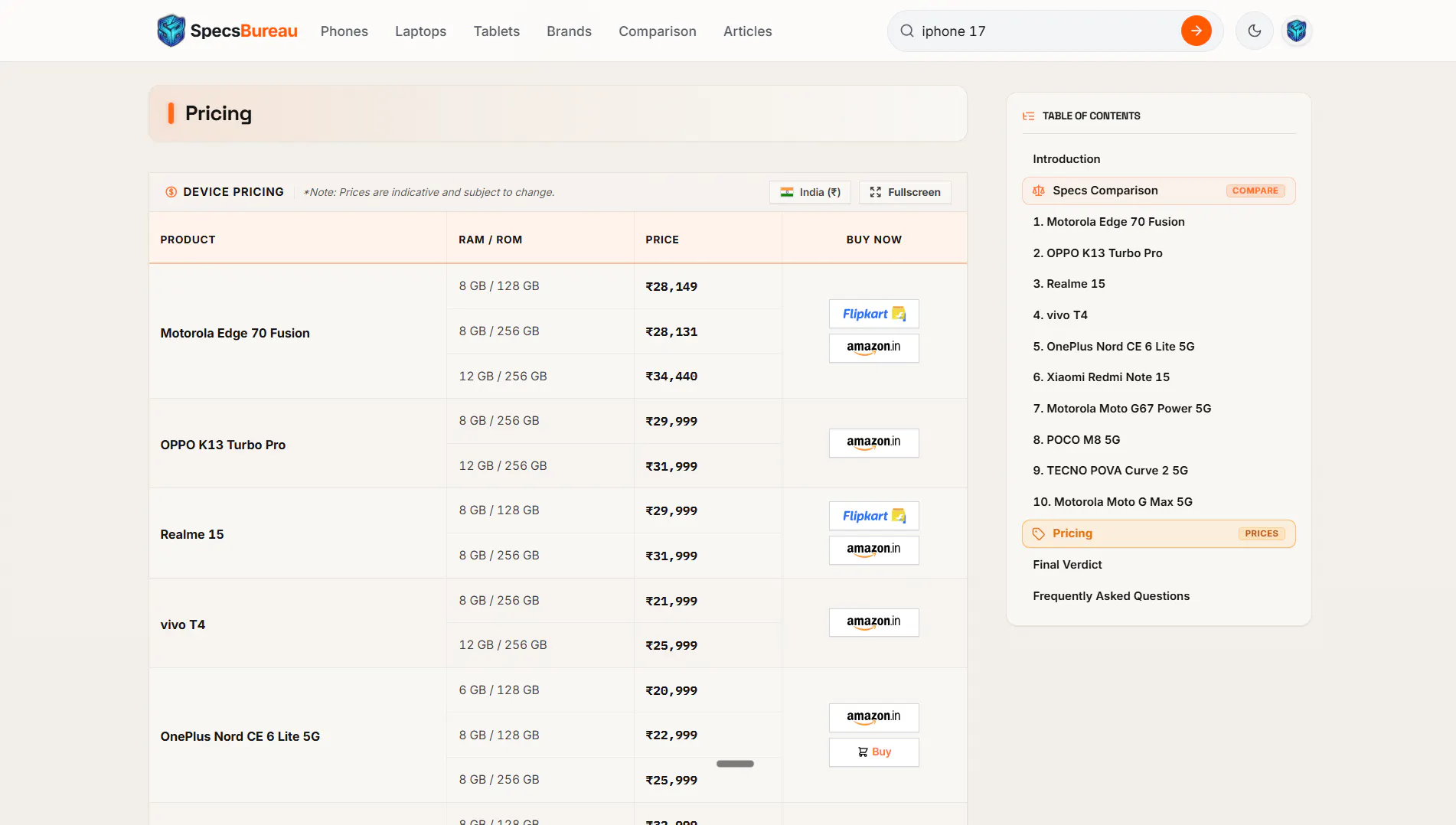Submit search with orange arrow button
Screen dimensions: 1456x825
tap(1196, 31)
